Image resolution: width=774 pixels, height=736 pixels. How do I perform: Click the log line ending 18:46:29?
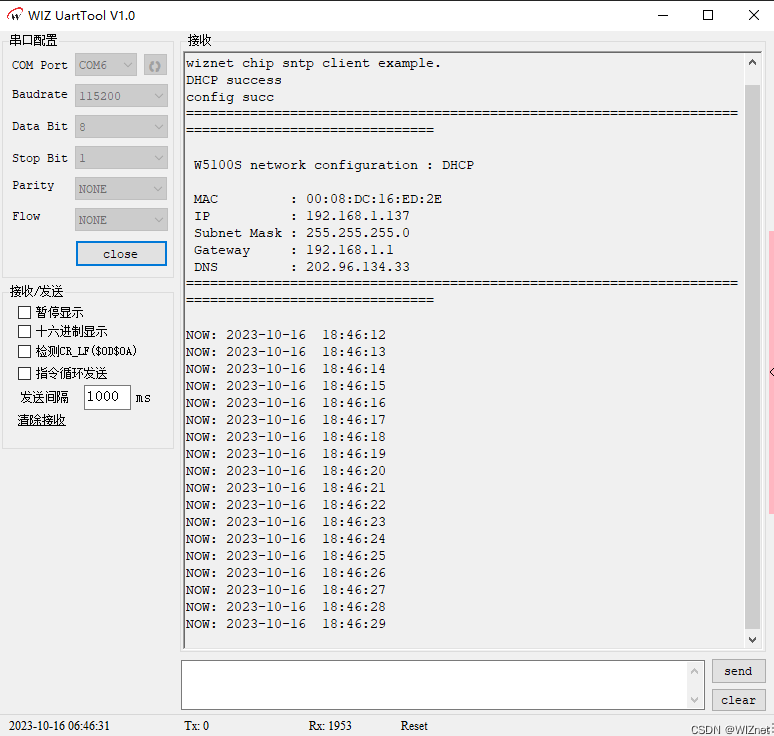click(x=286, y=624)
